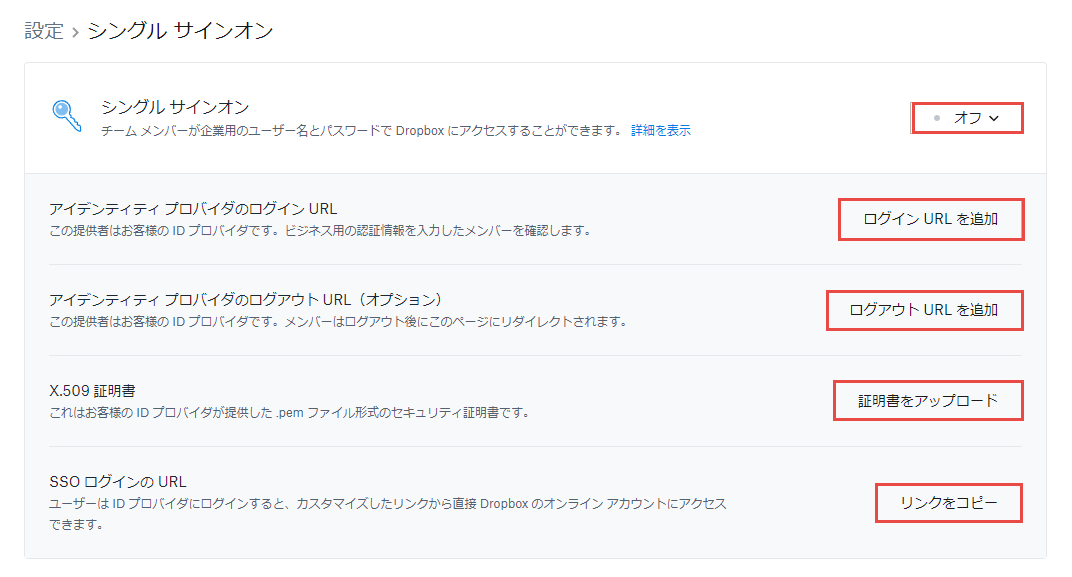Go back to 設定 in the breadcrumb
The image size is (1072, 577).
pyautogui.click(x=44, y=31)
